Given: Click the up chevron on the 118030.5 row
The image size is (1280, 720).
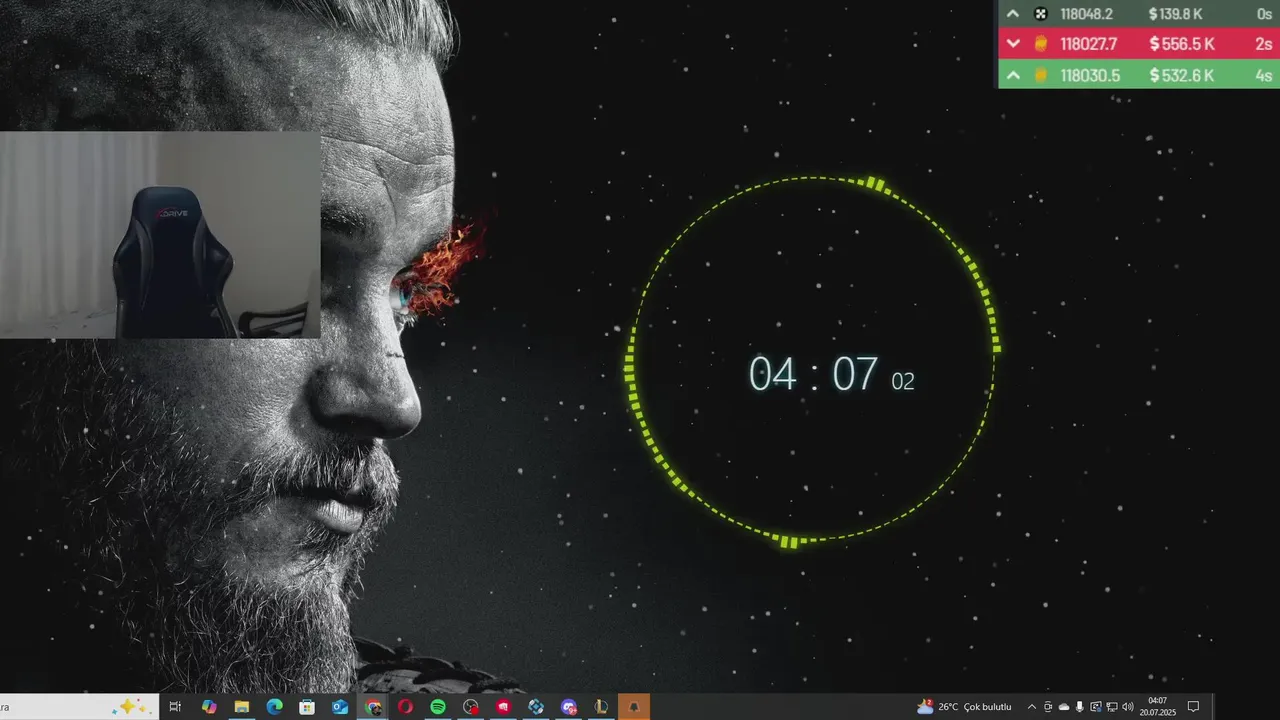Looking at the screenshot, I should 1013,75.
